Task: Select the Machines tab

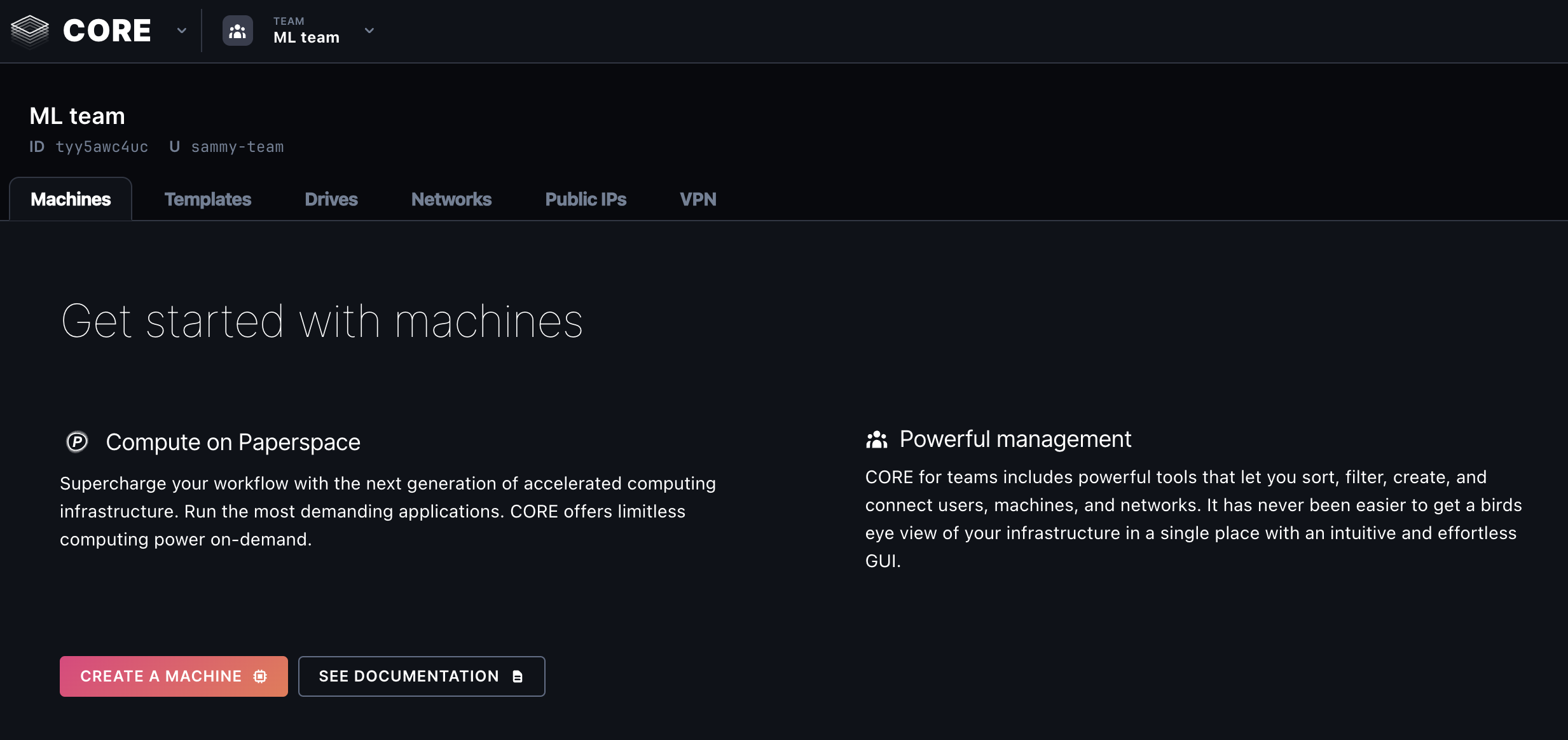Action: tap(71, 199)
